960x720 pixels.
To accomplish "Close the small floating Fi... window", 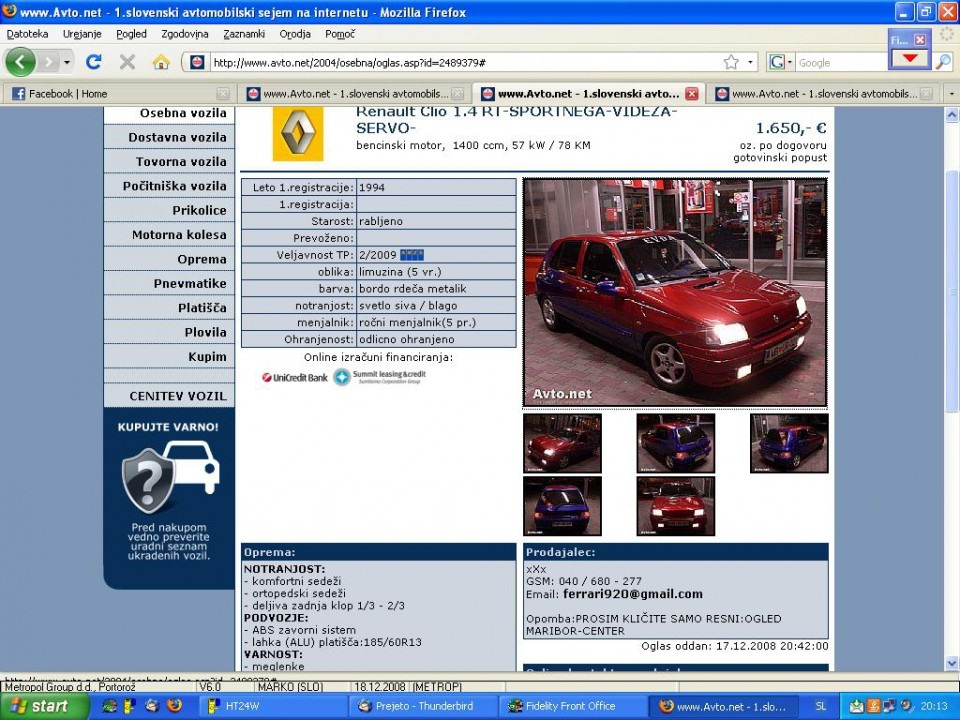I will click(920, 40).
